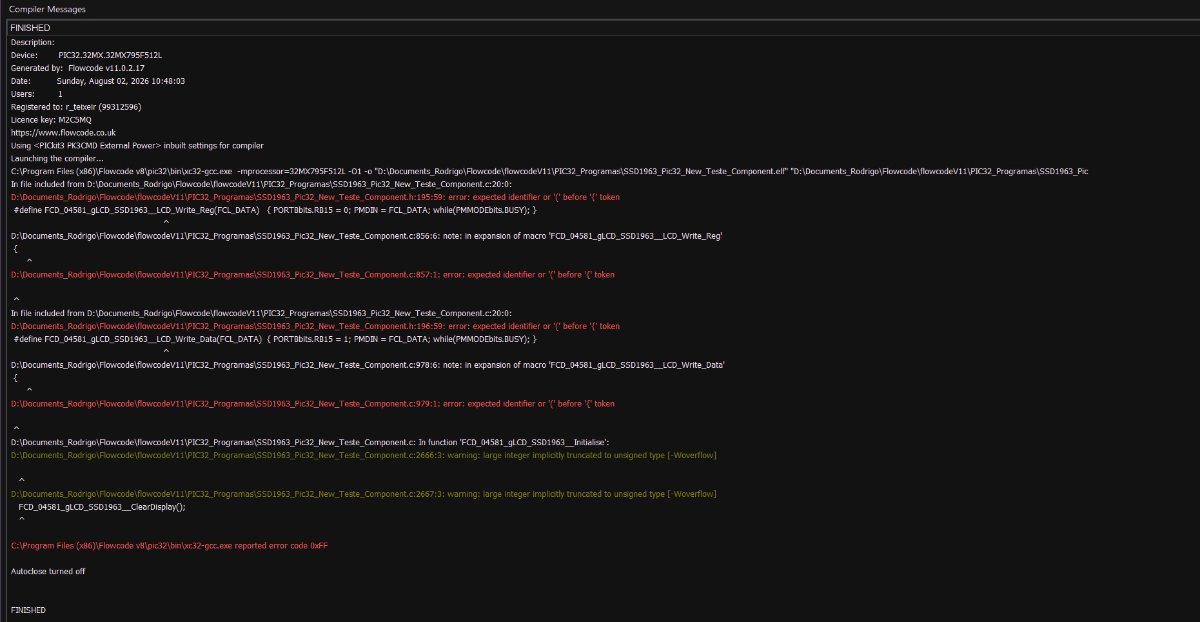This screenshot has height=622, width=1200.
Task: Click the Date Sunday, August 02, 2026 line
Action: tap(98, 80)
